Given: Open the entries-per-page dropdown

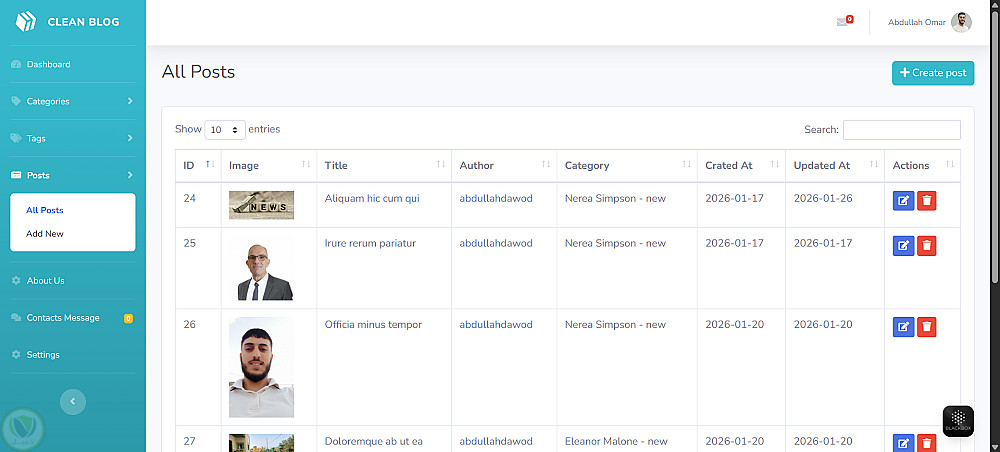Looking at the screenshot, I should click(225, 130).
